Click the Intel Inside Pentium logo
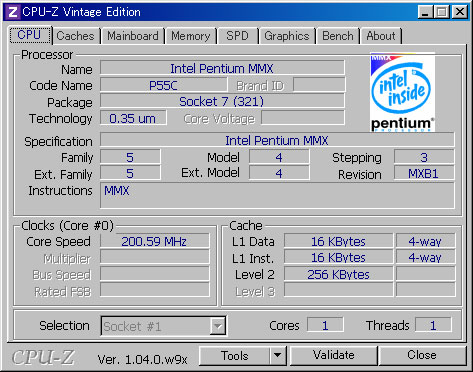The width and height of the screenshot is (473, 372). (402, 92)
